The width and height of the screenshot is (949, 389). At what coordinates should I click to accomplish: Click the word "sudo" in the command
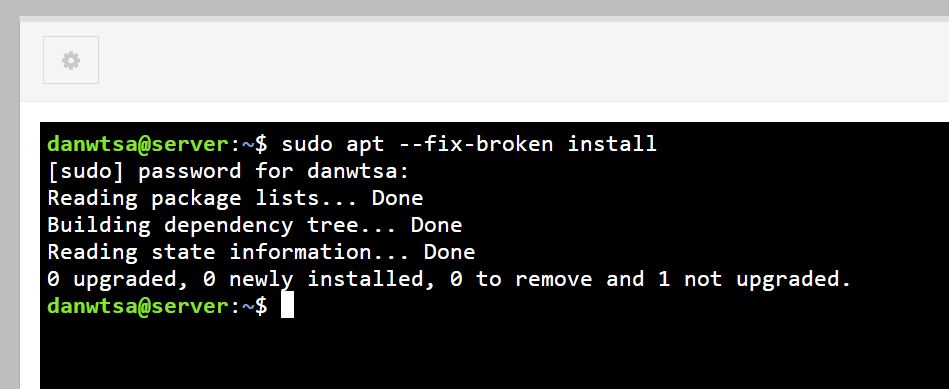pyautogui.click(x=307, y=144)
